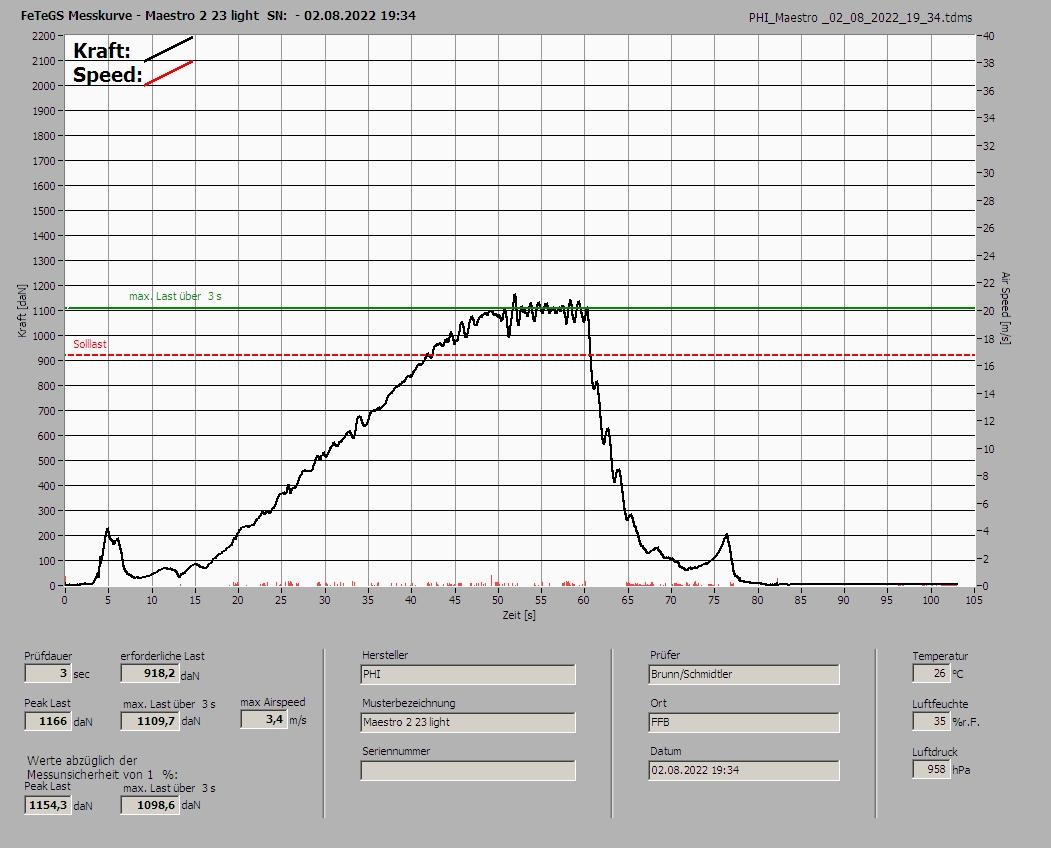Select the Luftfeuchte field showing 35
1051x848 pixels.
tap(931, 721)
